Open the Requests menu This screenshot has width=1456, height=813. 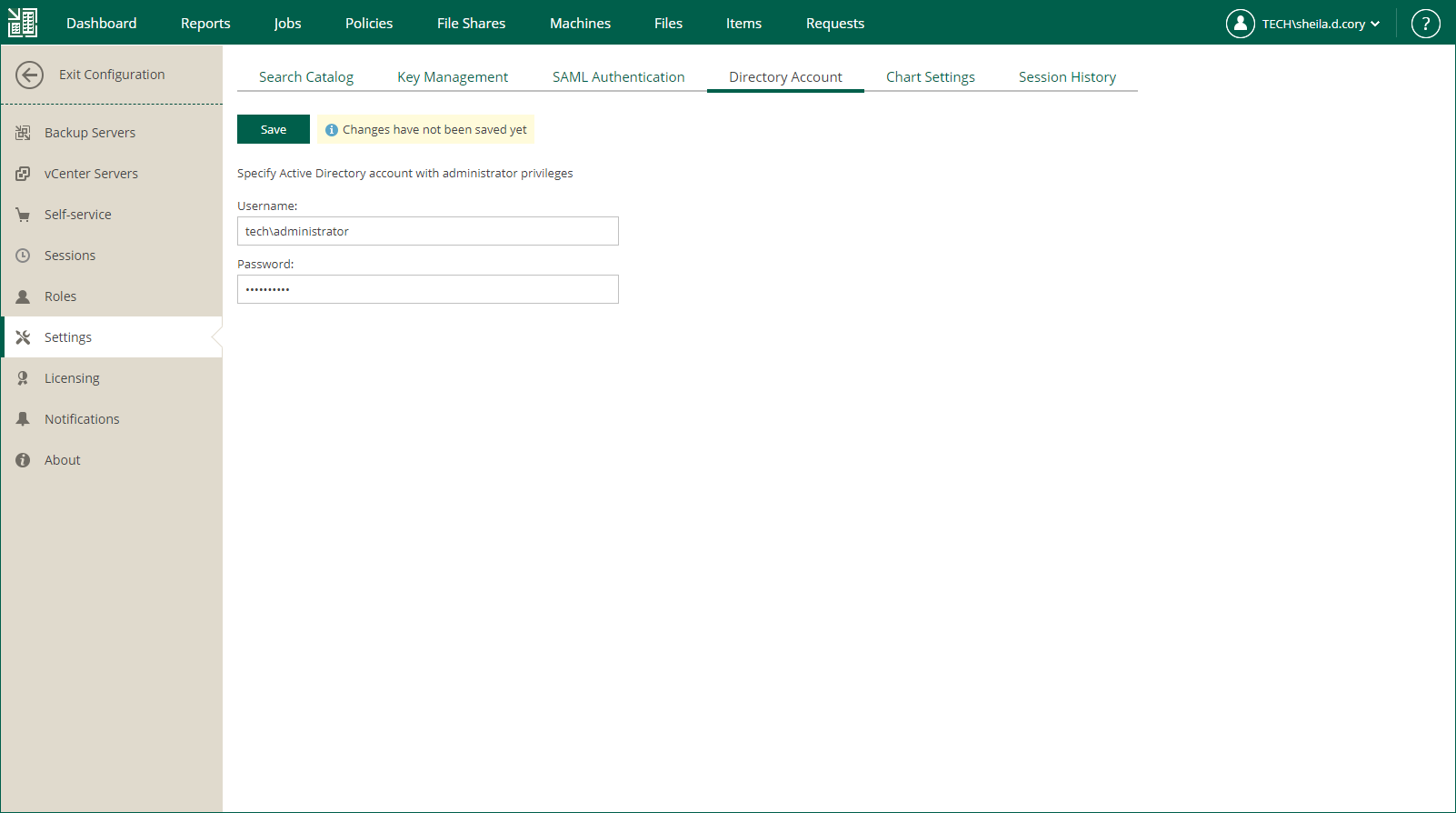(835, 24)
